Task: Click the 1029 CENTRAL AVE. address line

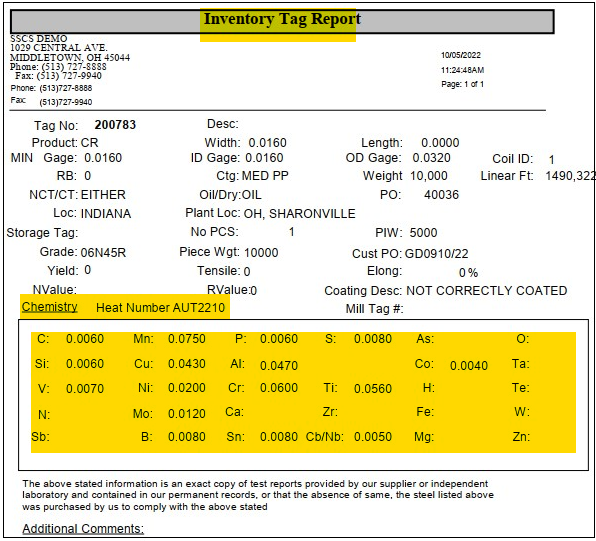Action: point(59,48)
